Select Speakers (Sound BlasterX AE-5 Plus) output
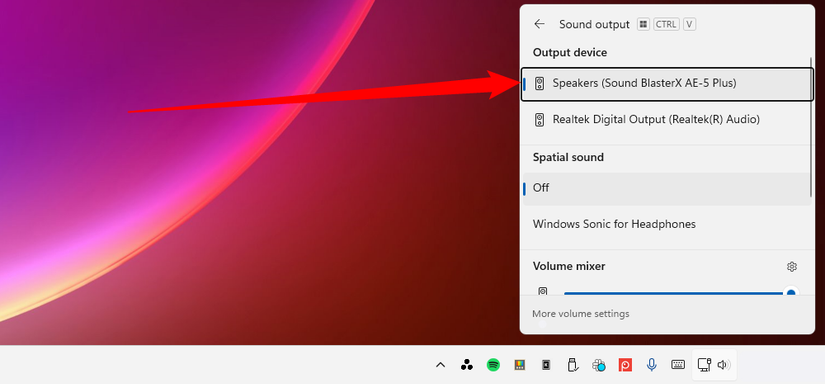 pos(667,84)
